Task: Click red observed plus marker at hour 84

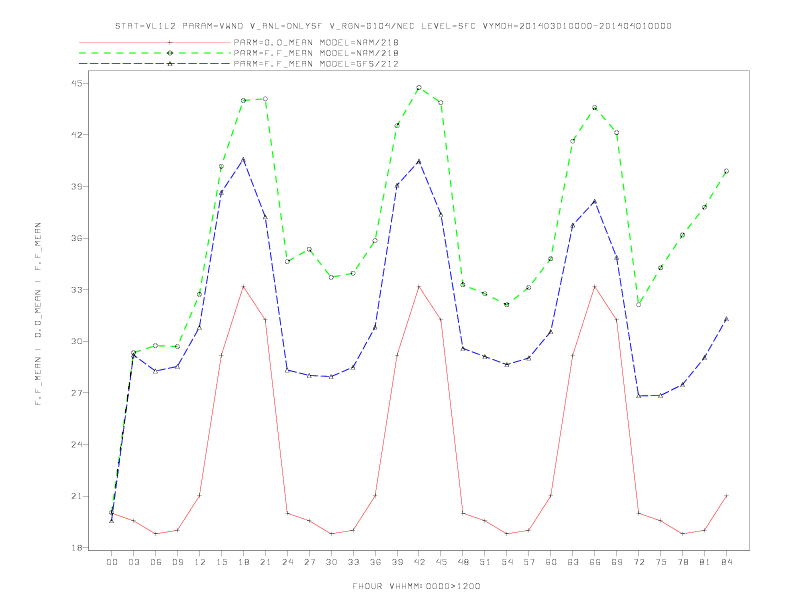Action: [x=726, y=496]
